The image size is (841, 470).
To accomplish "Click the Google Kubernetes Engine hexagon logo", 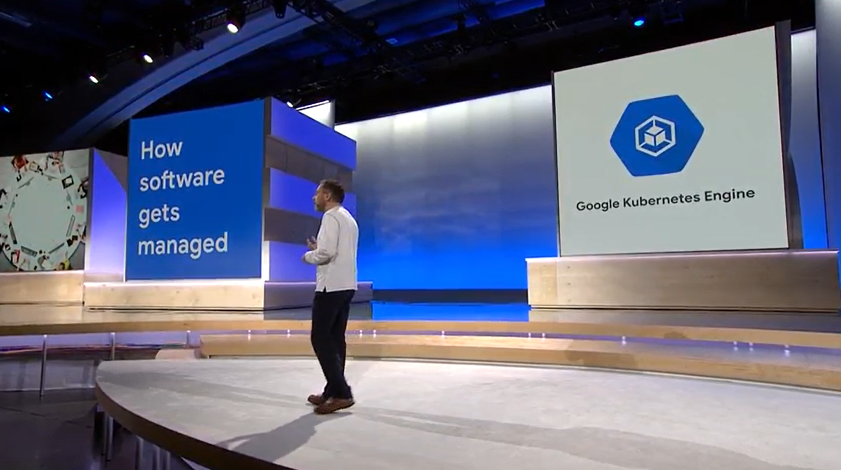I will coord(657,135).
